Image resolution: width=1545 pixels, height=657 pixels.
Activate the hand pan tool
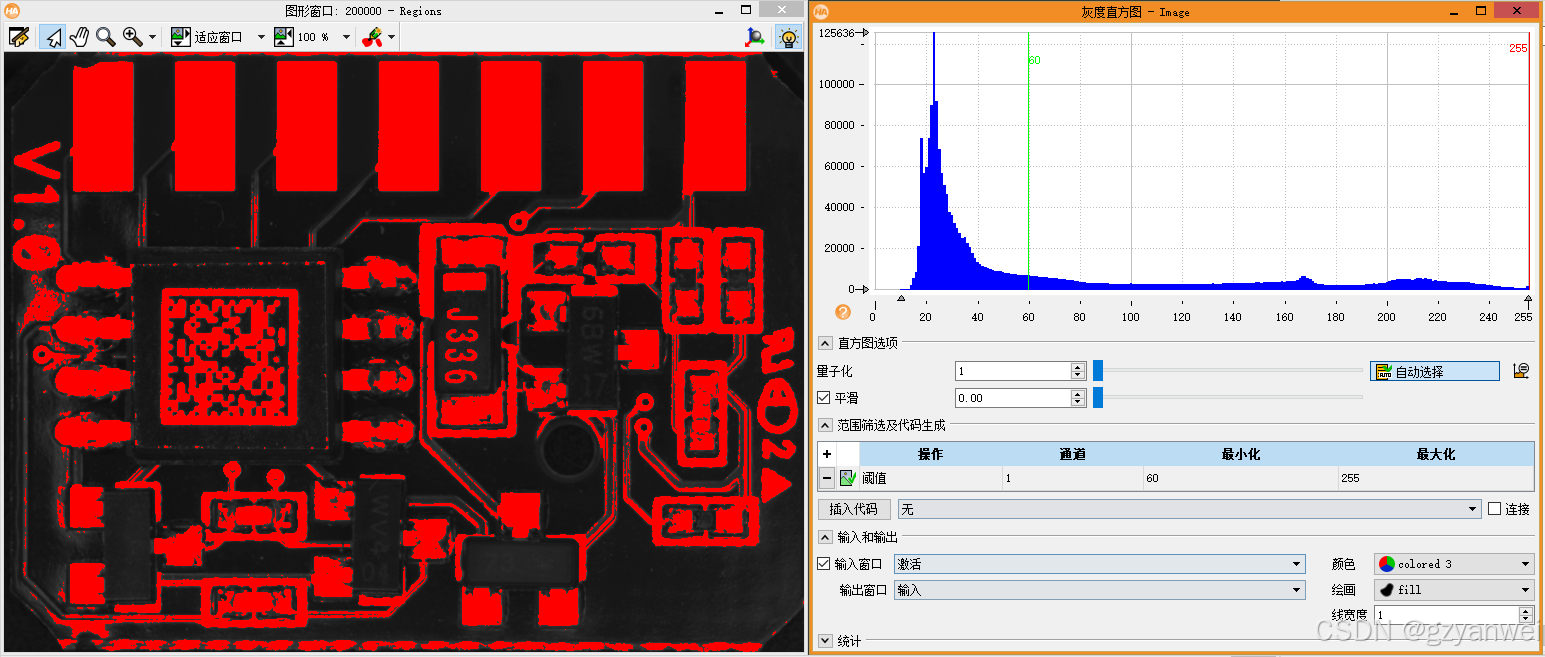79,37
